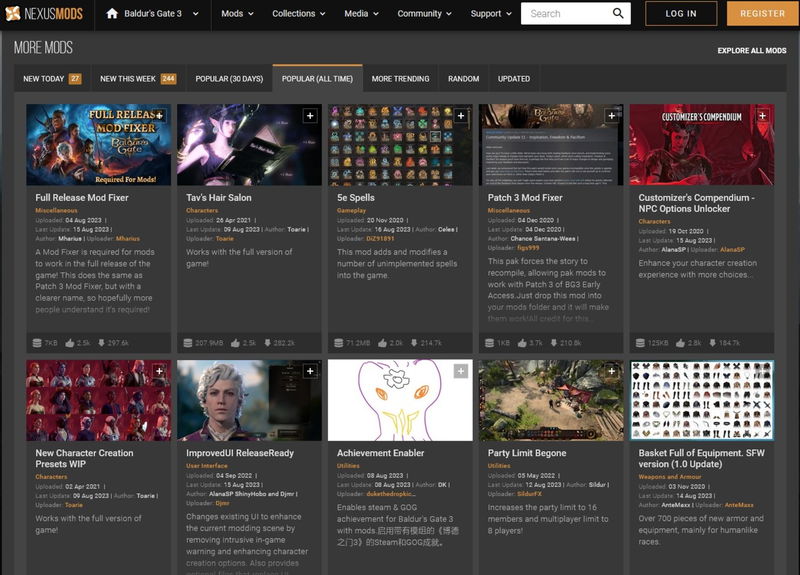Click plus icon on Party Limit Begone thumbnail
This screenshot has width=800, height=575.
[612, 371]
